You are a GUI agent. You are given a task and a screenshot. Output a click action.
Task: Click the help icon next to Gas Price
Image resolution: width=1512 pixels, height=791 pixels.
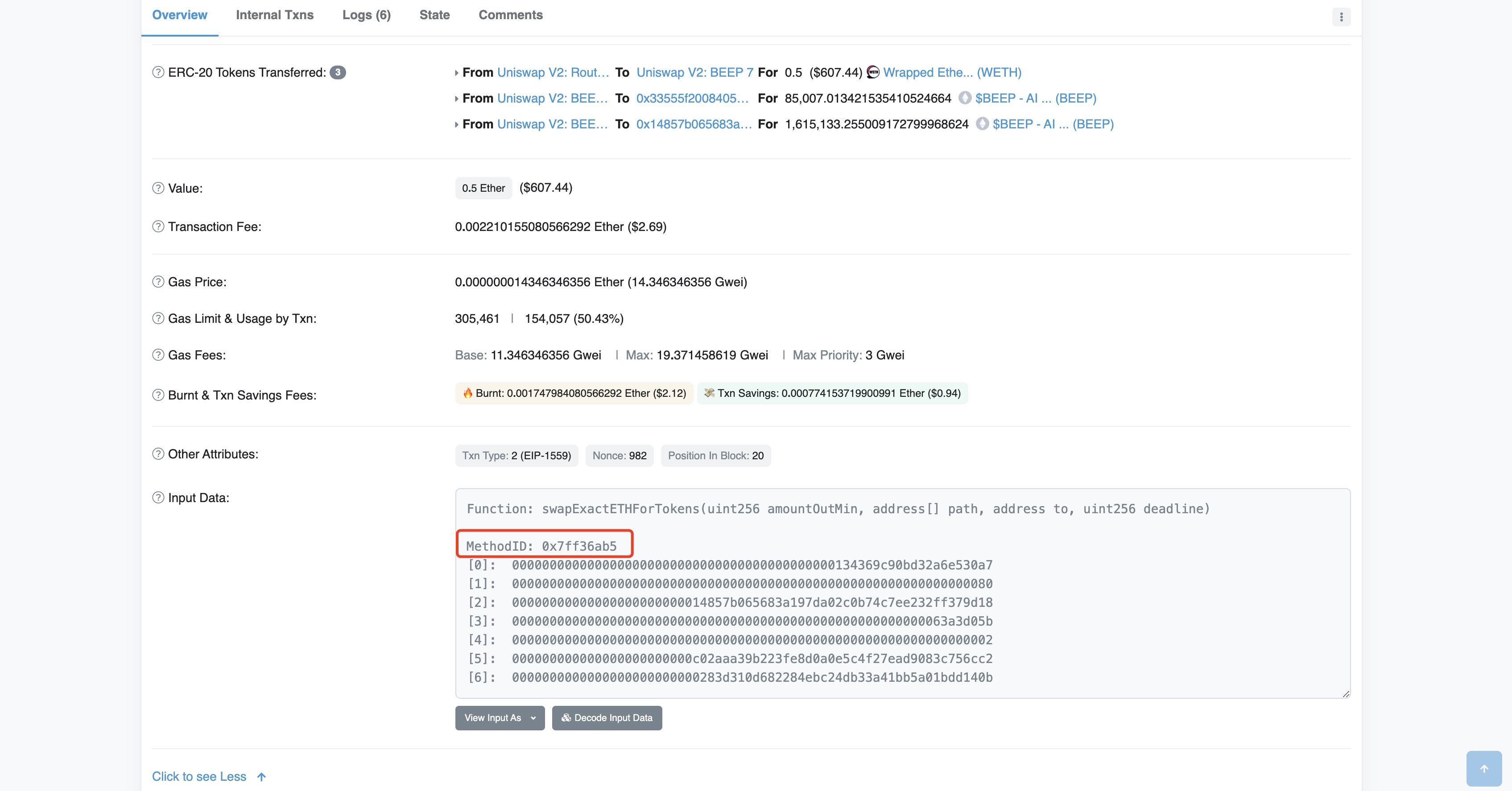click(x=158, y=282)
